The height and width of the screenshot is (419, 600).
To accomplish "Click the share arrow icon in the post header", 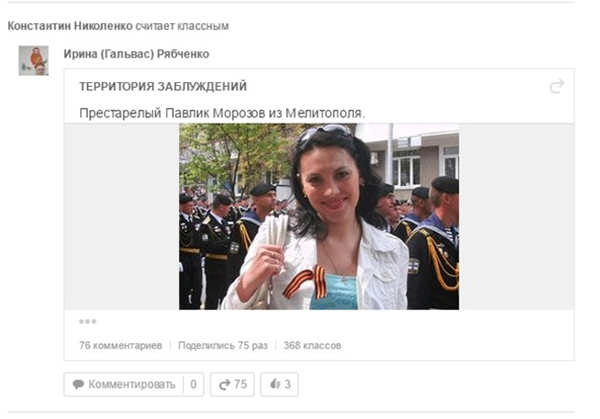I will pyautogui.click(x=556, y=86).
